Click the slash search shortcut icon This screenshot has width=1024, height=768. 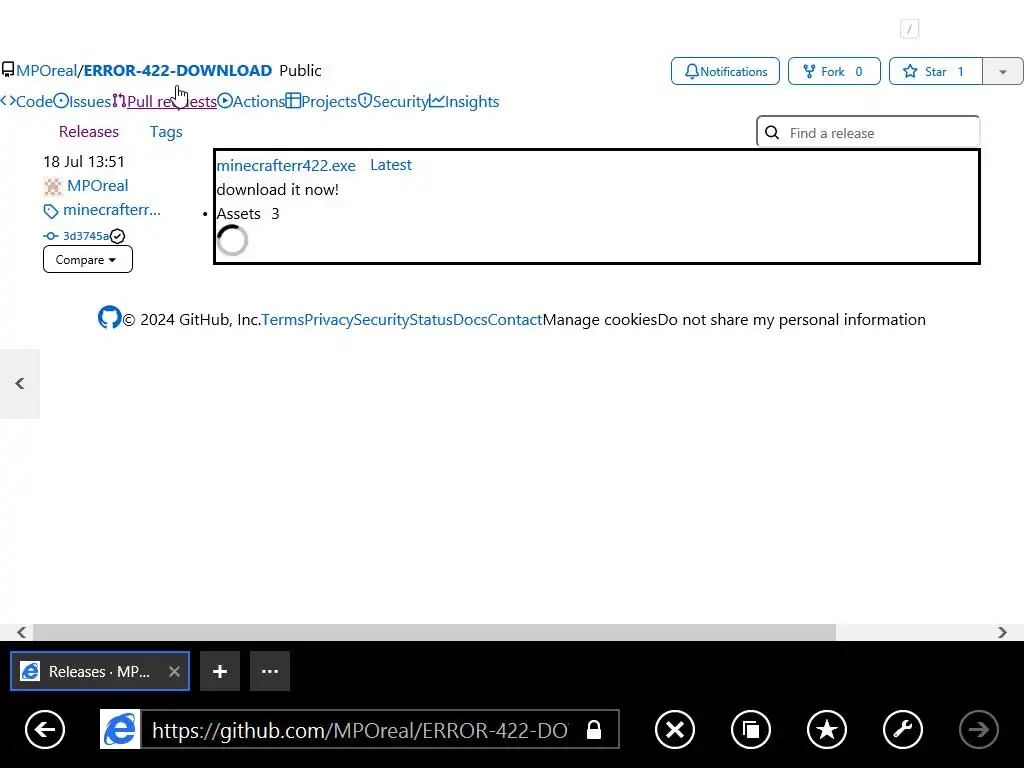pyautogui.click(x=909, y=29)
